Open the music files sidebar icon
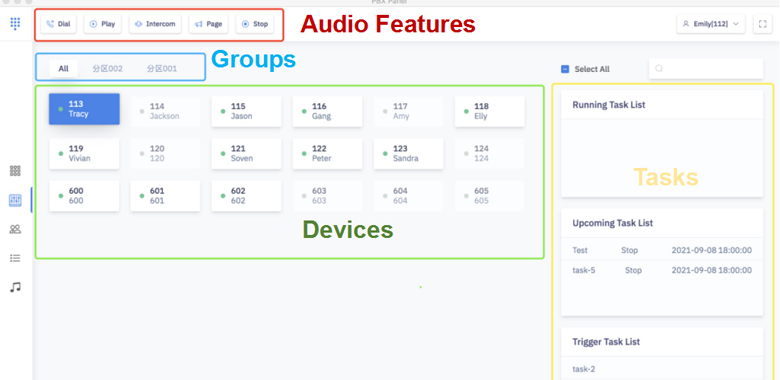 pos(15,287)
